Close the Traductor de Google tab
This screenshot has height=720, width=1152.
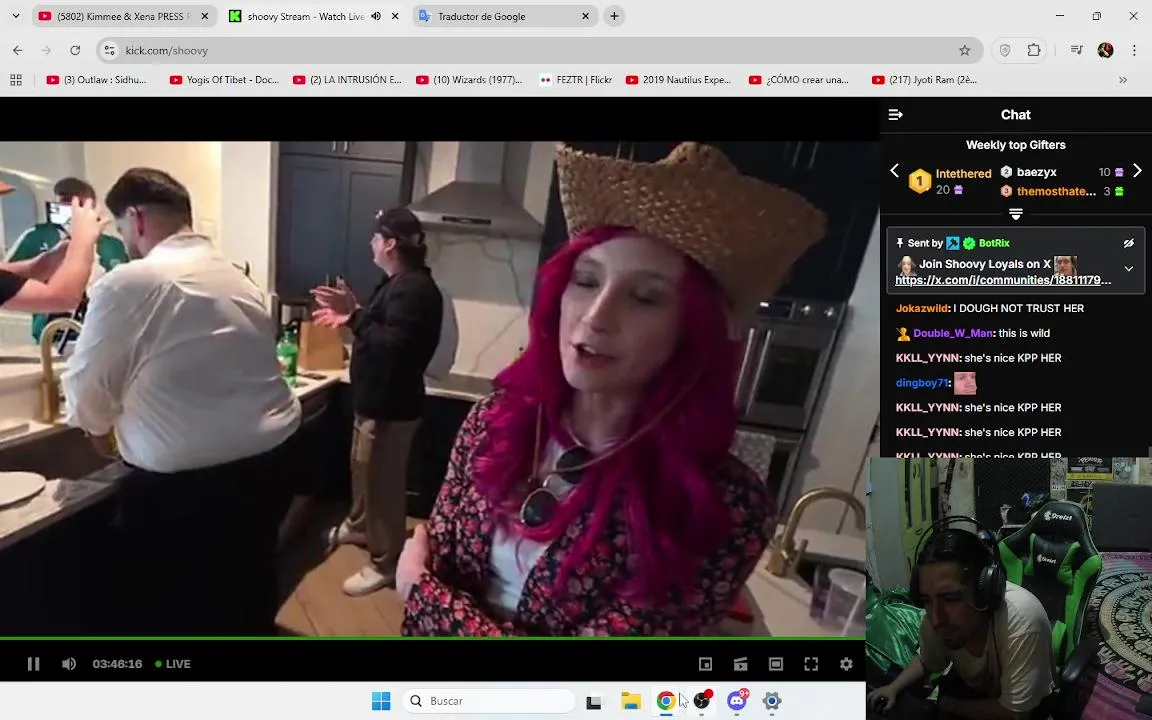(x=586, y=16)
